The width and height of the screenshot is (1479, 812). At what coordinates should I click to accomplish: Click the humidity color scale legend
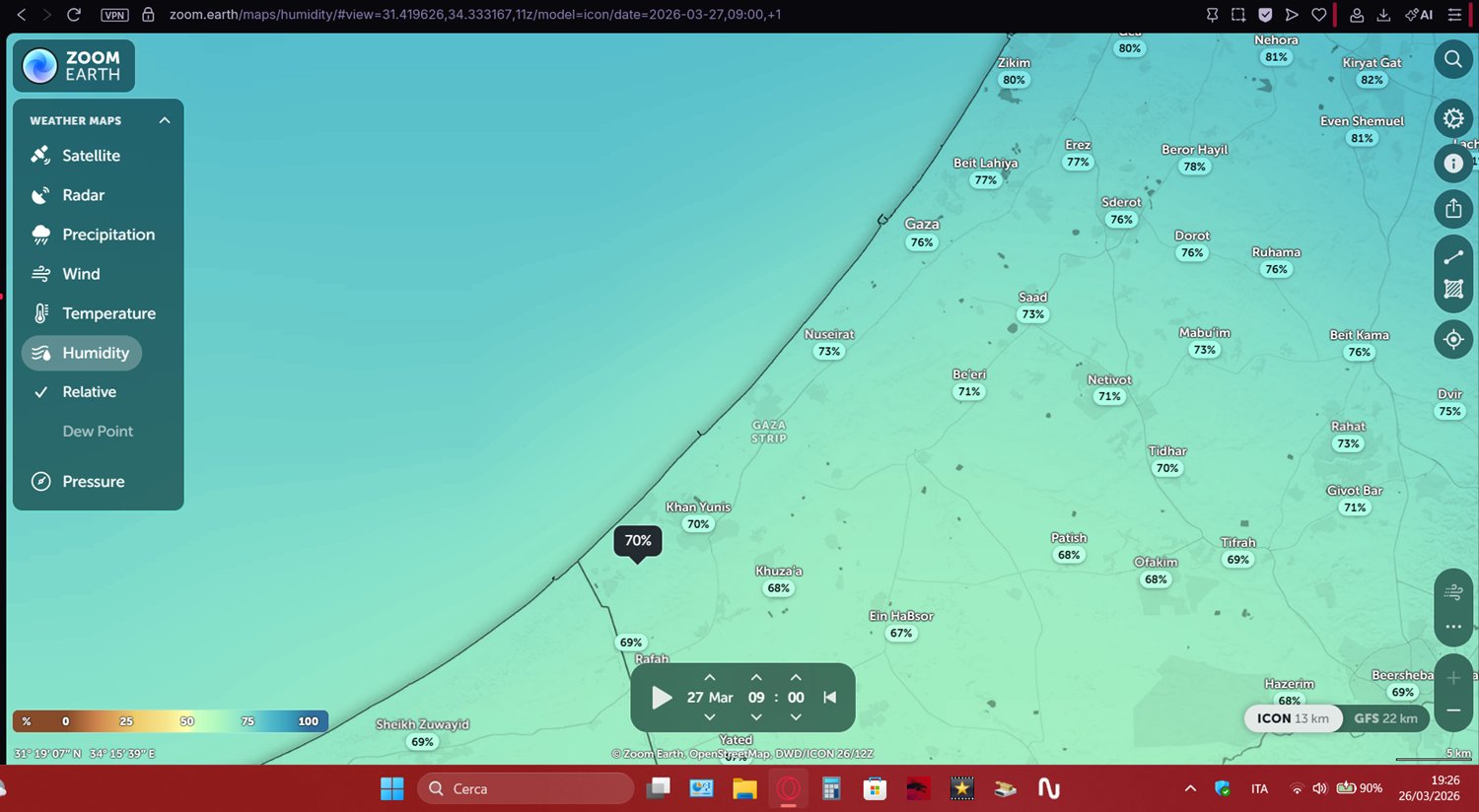point(171,721)
